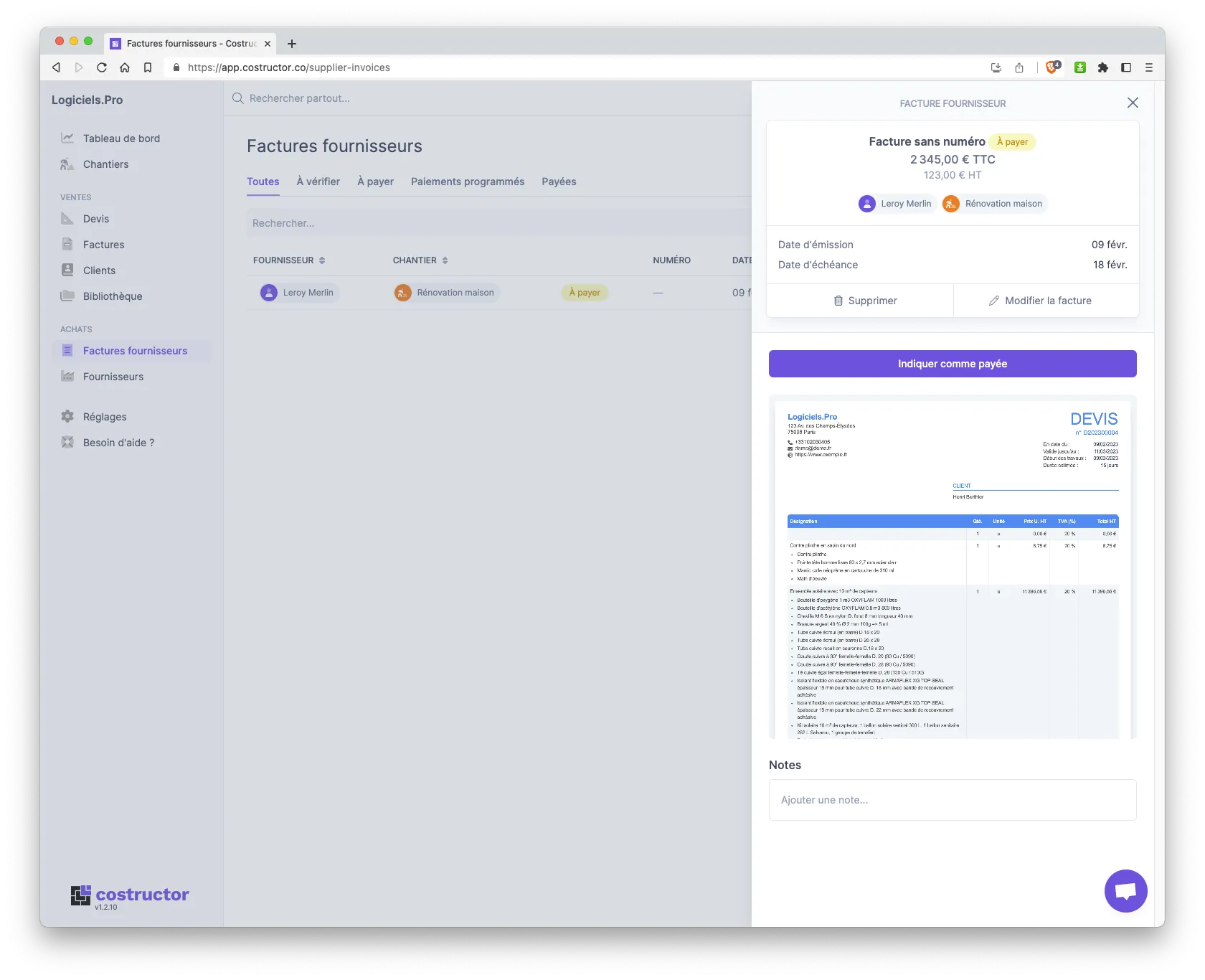The height and width of the screenshot is (980, 1205).
Task: Switch to the À vérifier tab
Action: point(318,182)
